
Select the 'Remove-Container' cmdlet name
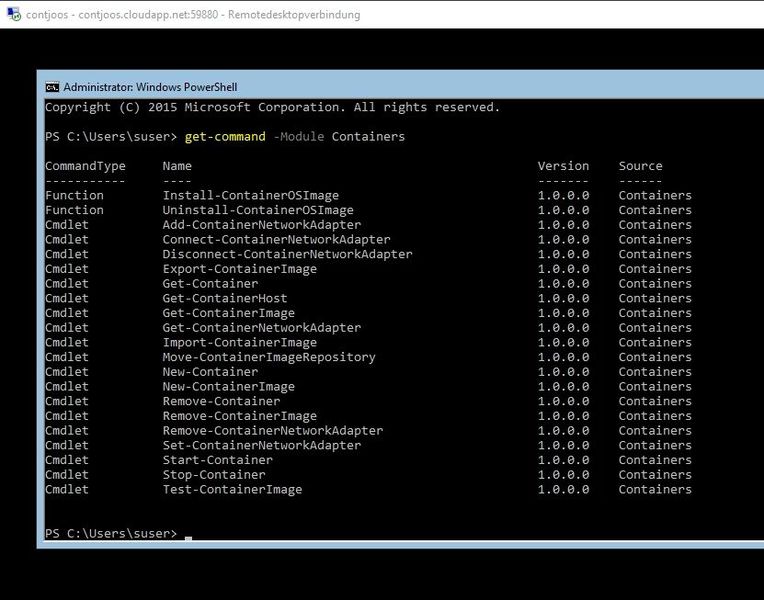[222, 401]
